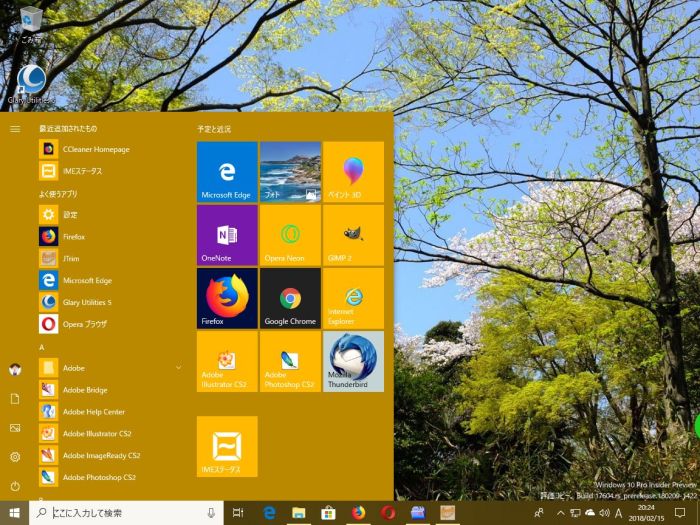Show hidden system tray icons
This screenshot has width=700, height=525.
560,513
